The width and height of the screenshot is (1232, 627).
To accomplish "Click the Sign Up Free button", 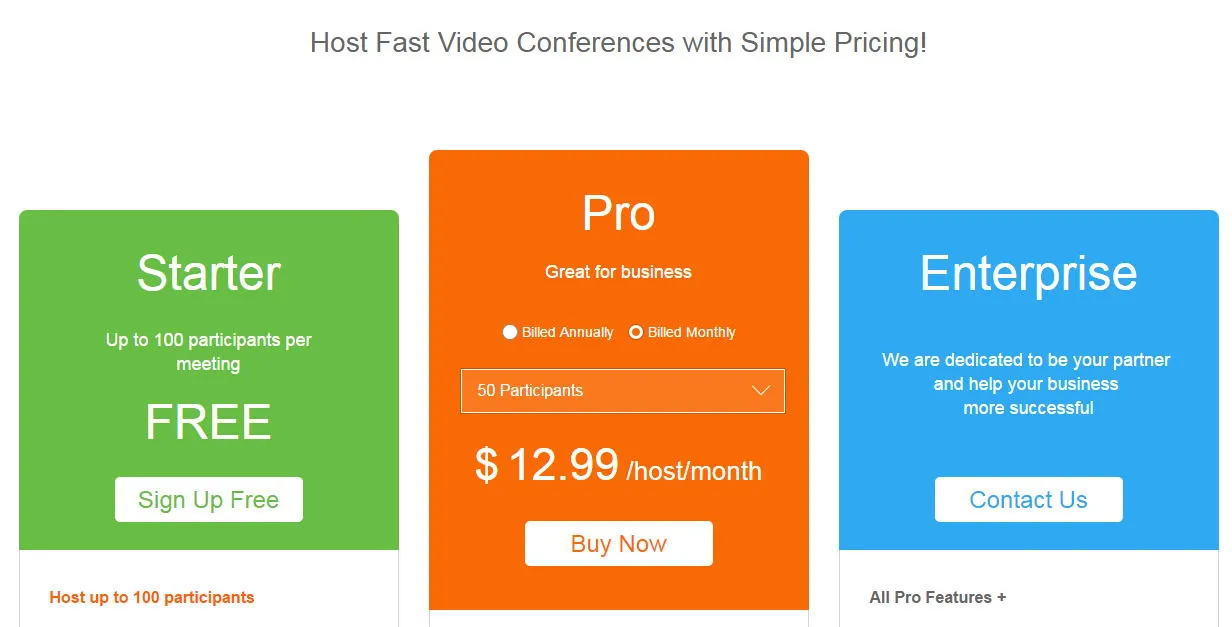I will 209,499.
